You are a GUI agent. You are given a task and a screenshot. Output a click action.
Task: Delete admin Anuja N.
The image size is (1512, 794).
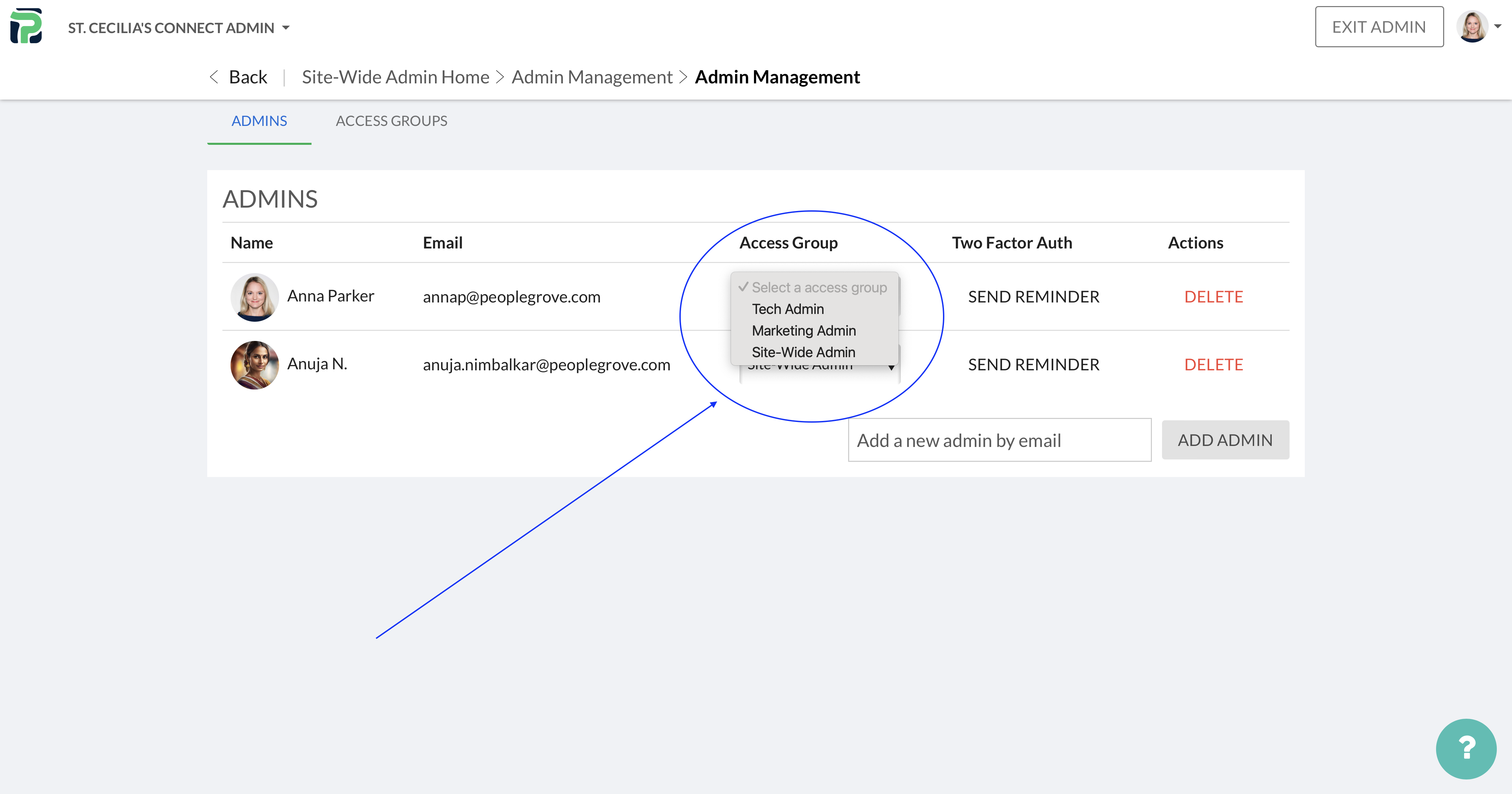[x=1213, y=365]
